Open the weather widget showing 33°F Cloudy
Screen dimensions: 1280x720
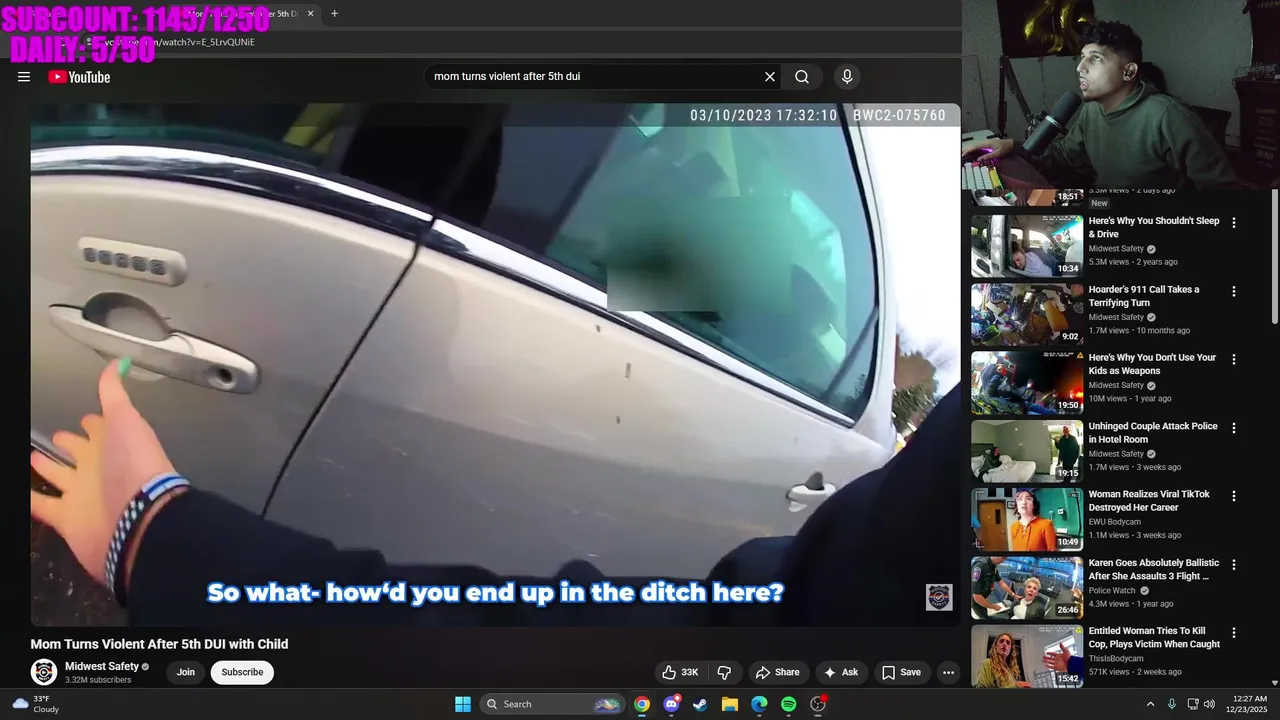(x=35, y=704)
